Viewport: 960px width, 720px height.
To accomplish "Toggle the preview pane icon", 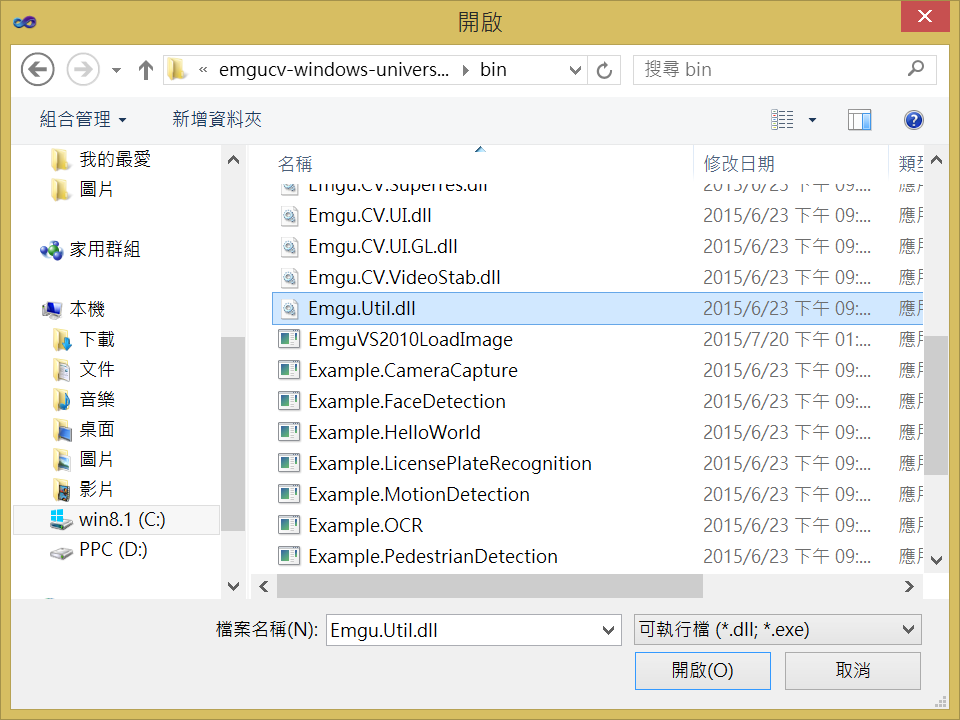I will [x=860, y=120].
